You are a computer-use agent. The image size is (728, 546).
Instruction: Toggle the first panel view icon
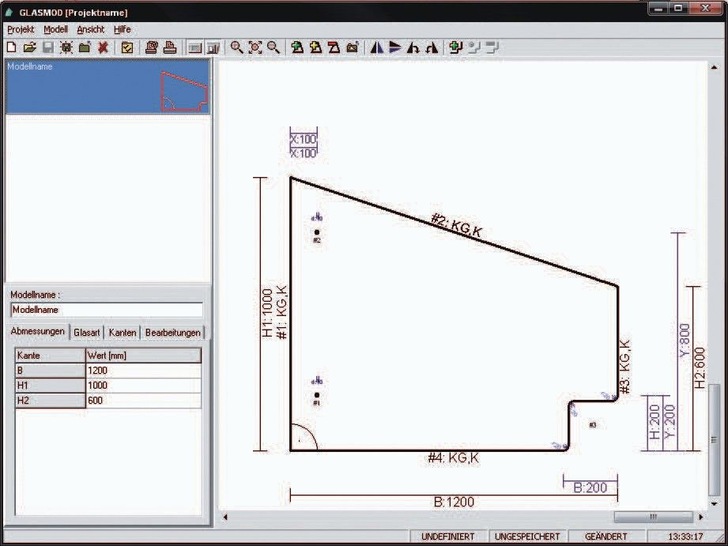(x=195, y=47)
